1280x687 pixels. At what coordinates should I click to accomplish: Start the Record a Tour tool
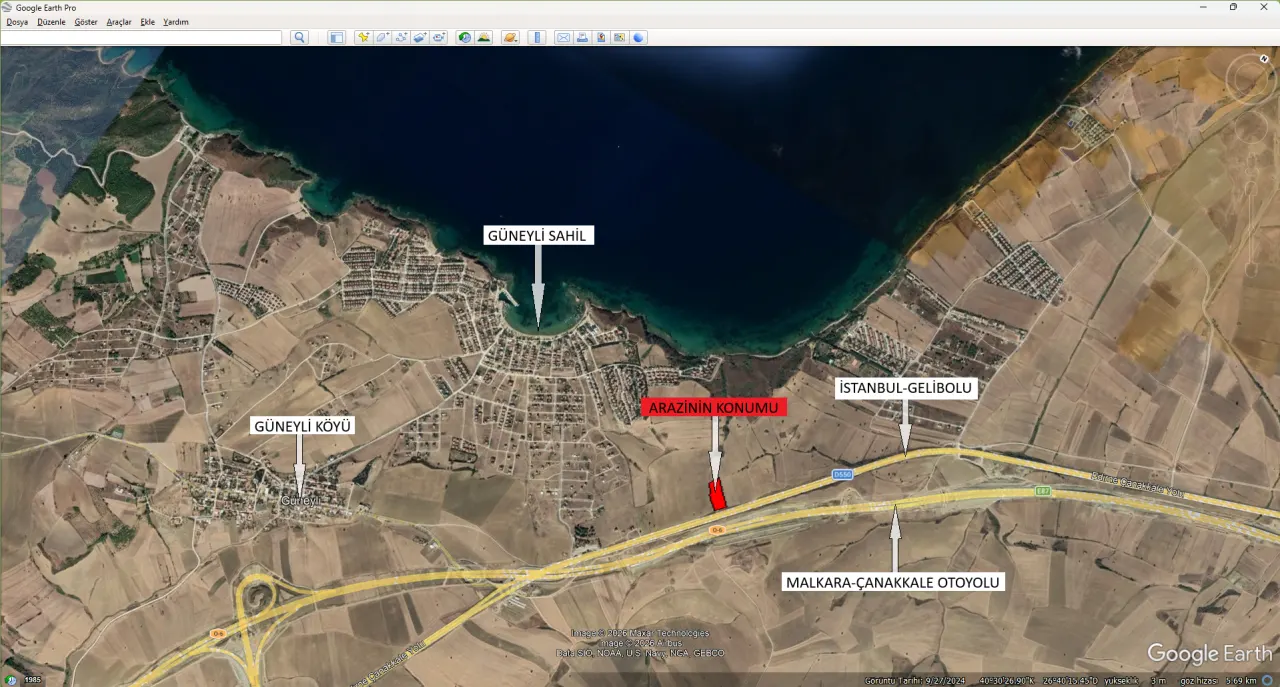click(439, 37)
